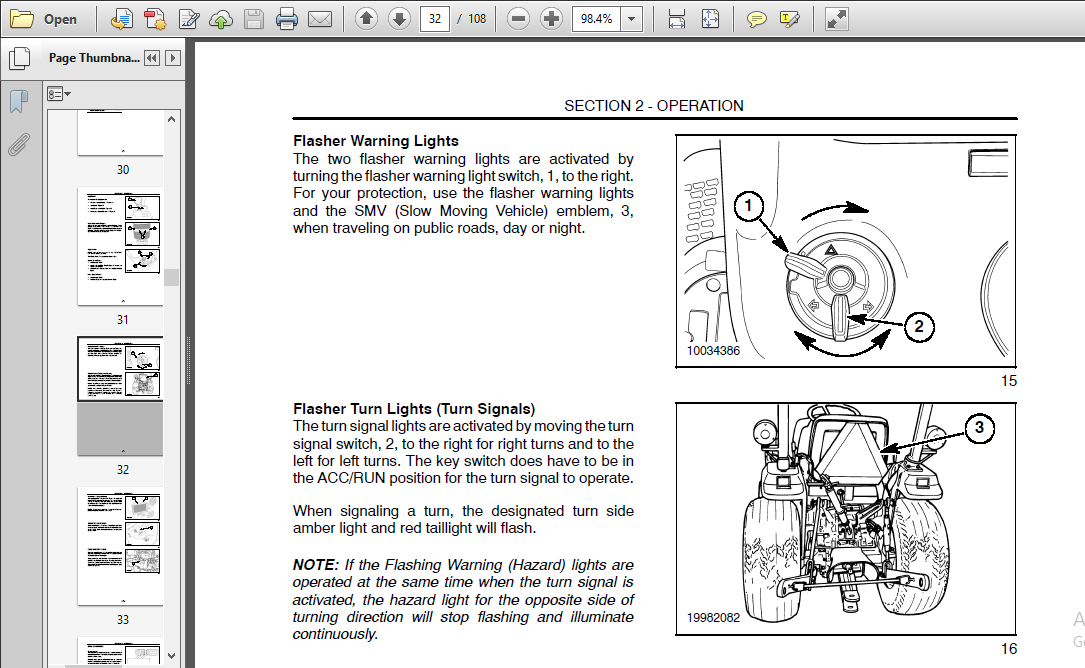The height and width of the screenshot is (668, 1085).
Task: Open the zoom level dropdown arrow
Action: pyautogui.click(x=632, y=19)
